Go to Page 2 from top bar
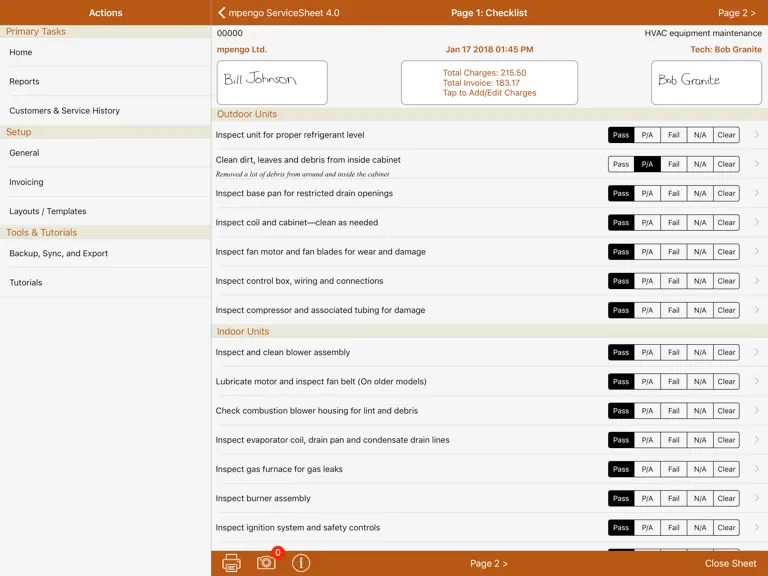 click(736, 13)
